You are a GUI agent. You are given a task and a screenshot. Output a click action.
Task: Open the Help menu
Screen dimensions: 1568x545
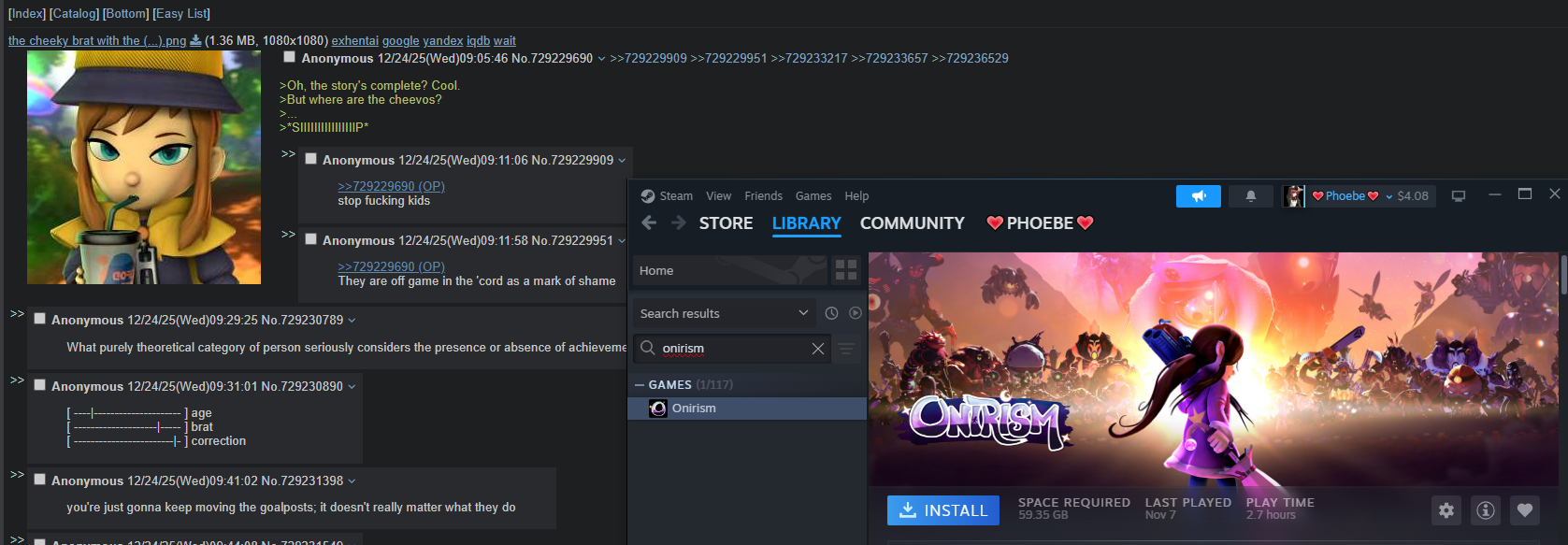point(856,196)
